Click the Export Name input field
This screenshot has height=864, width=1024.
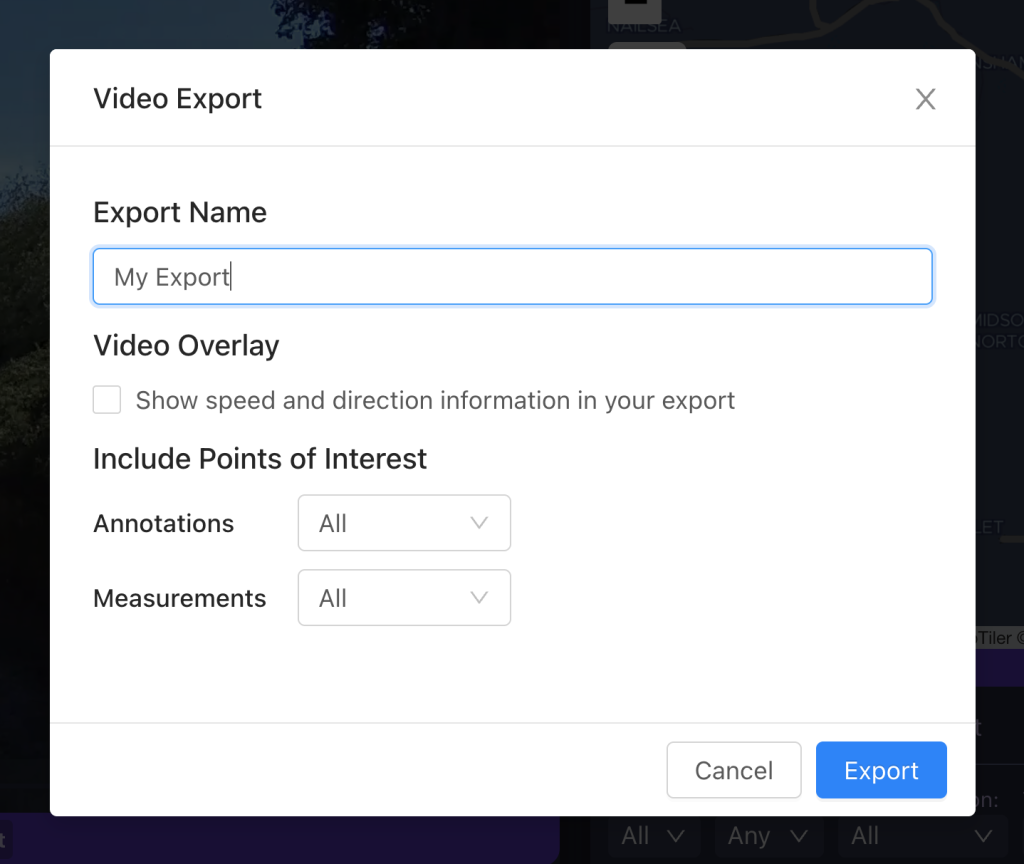513,276
